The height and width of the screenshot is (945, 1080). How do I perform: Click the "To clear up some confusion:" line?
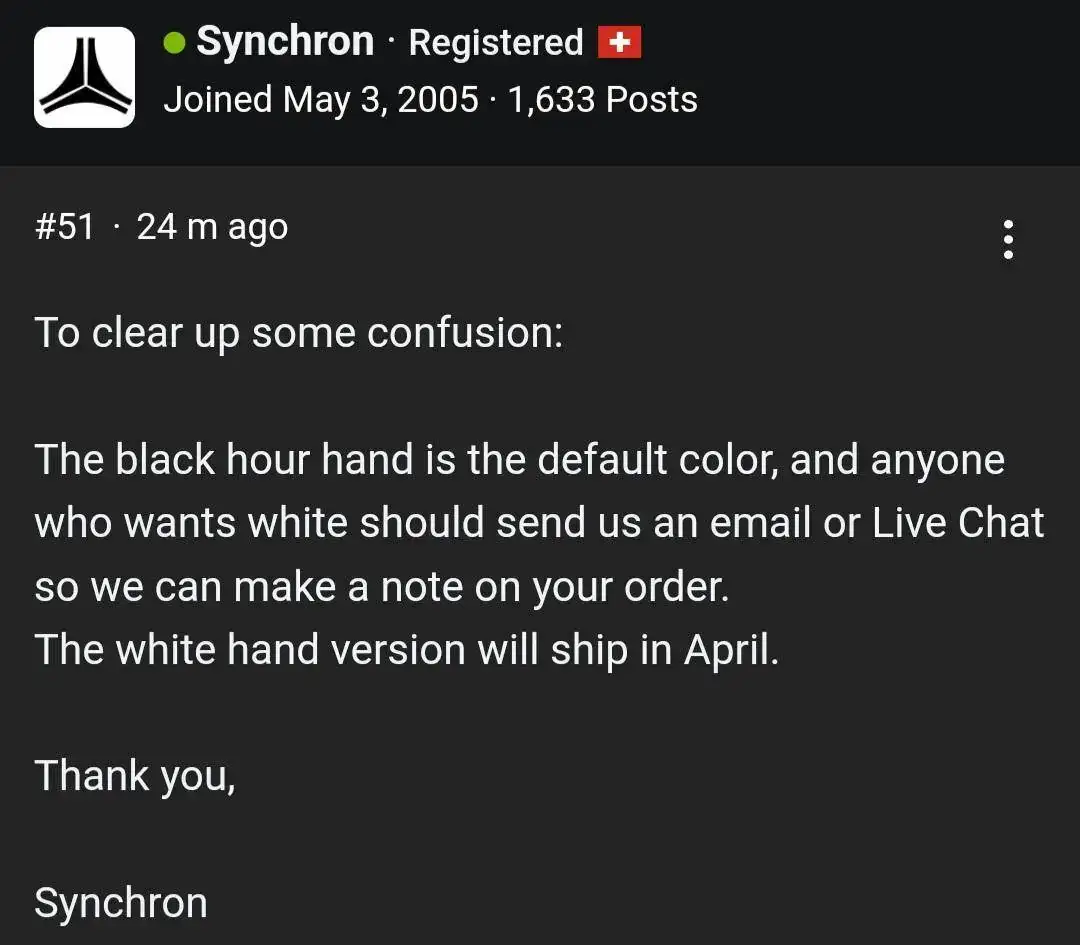tap(299, 333)
